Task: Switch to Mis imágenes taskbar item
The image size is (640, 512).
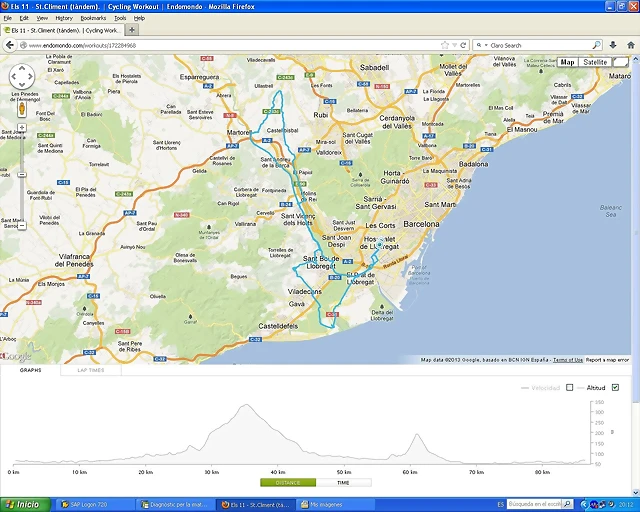Action: point(336,505)
